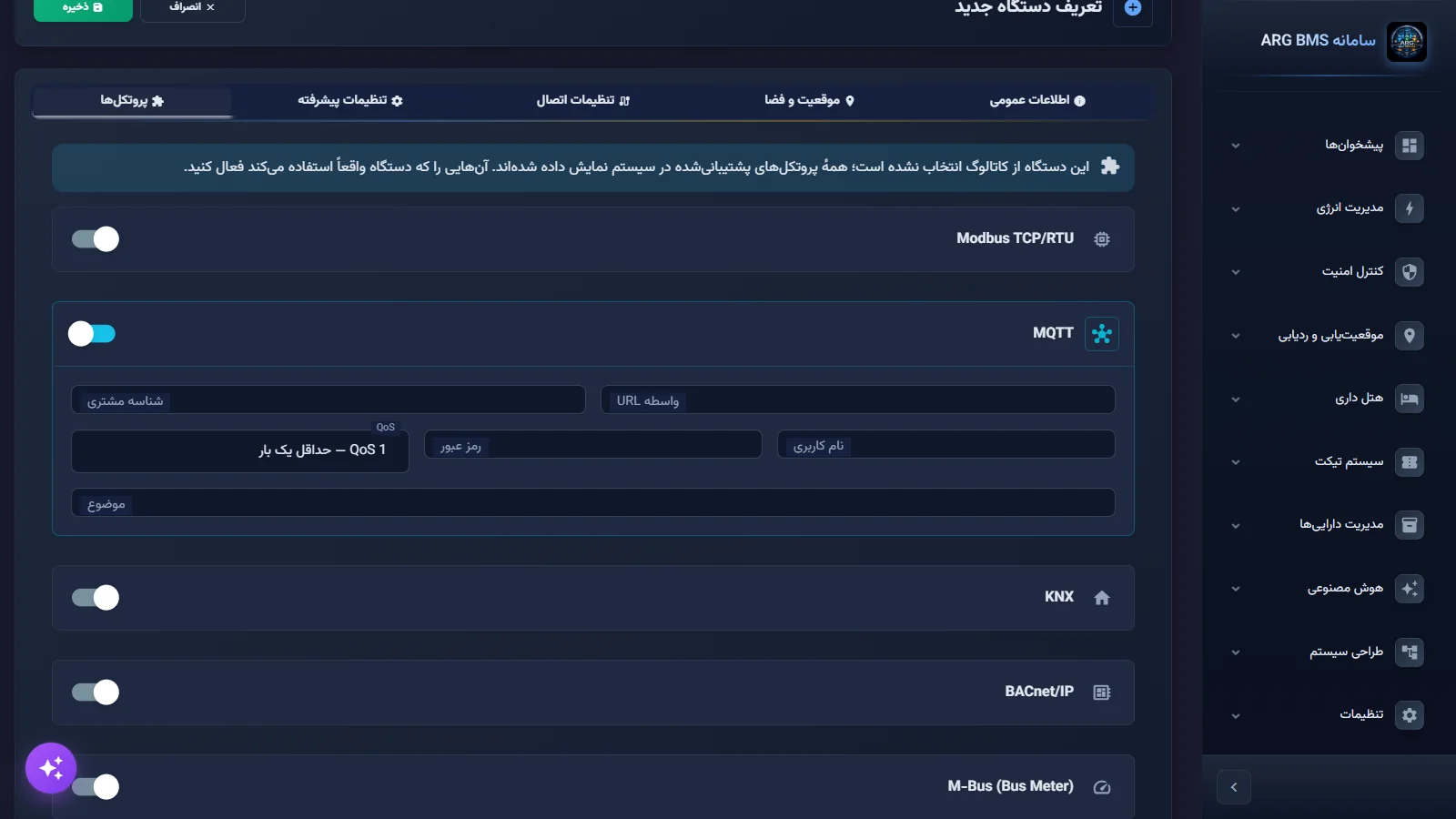1456x819 pixels.
Task: Click the BACnet/IP protocol icon
Action: 1102,693
